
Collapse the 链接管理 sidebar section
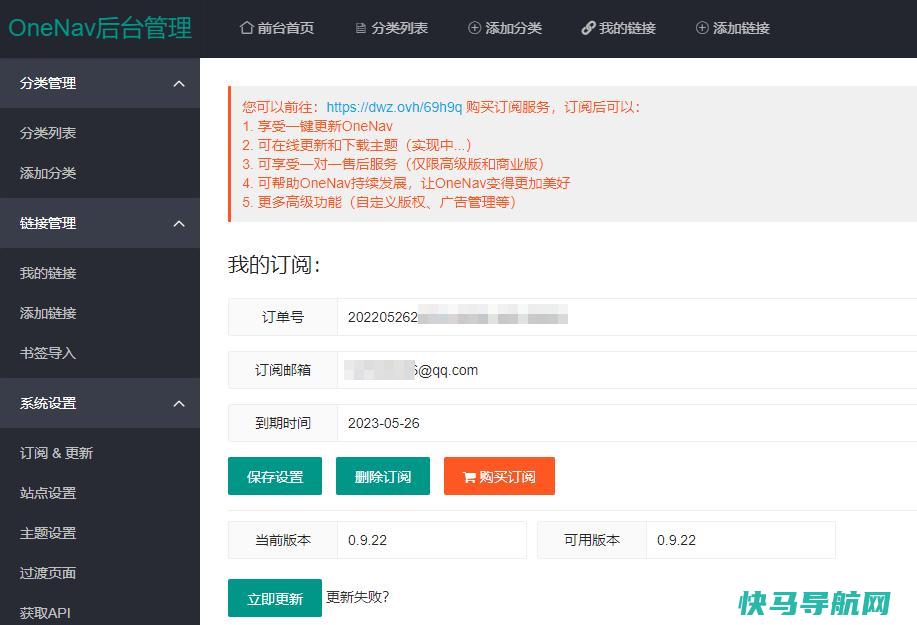179,223
